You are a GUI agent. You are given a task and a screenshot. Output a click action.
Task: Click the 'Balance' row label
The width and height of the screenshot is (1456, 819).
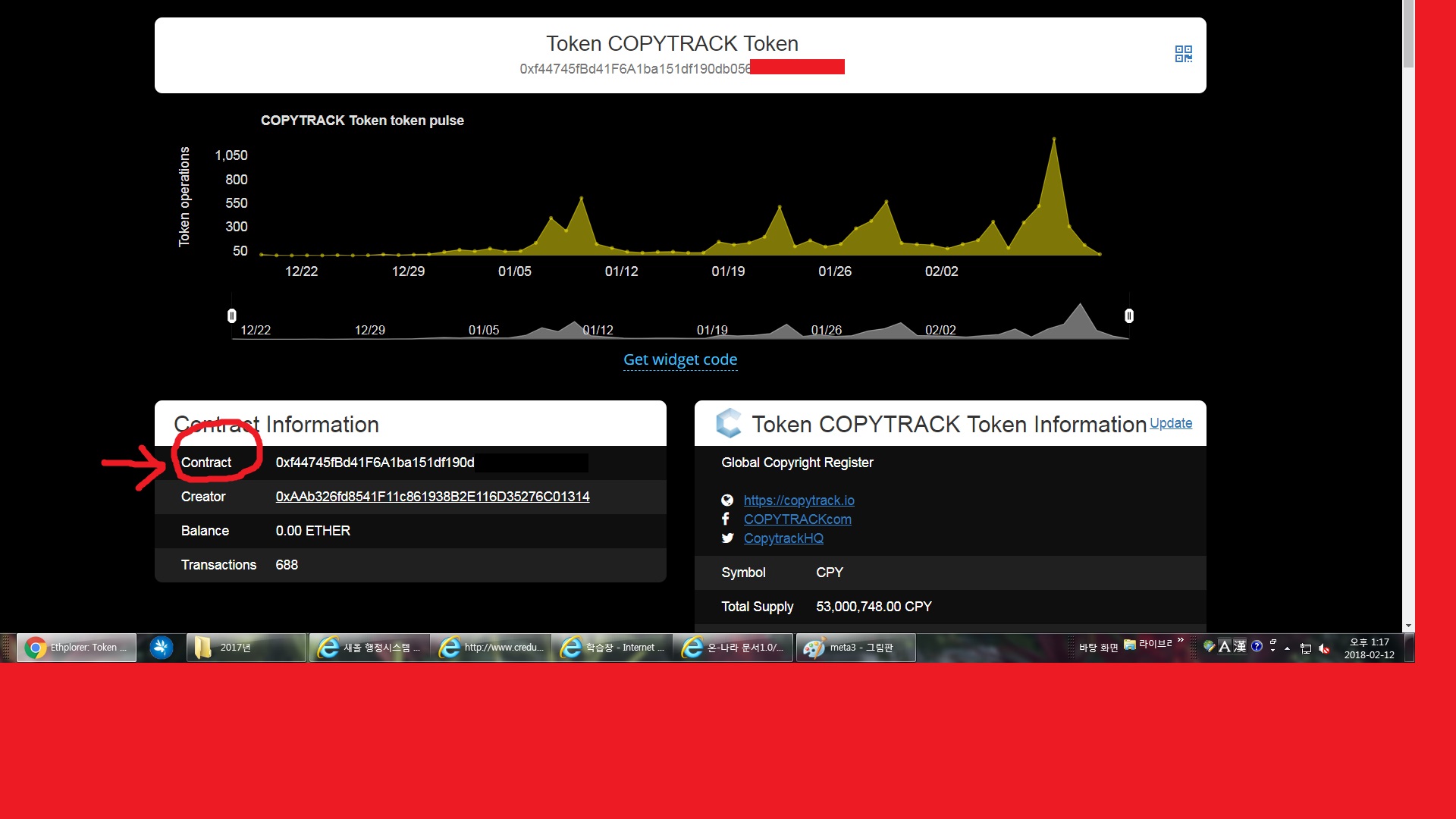click(205, 531)
